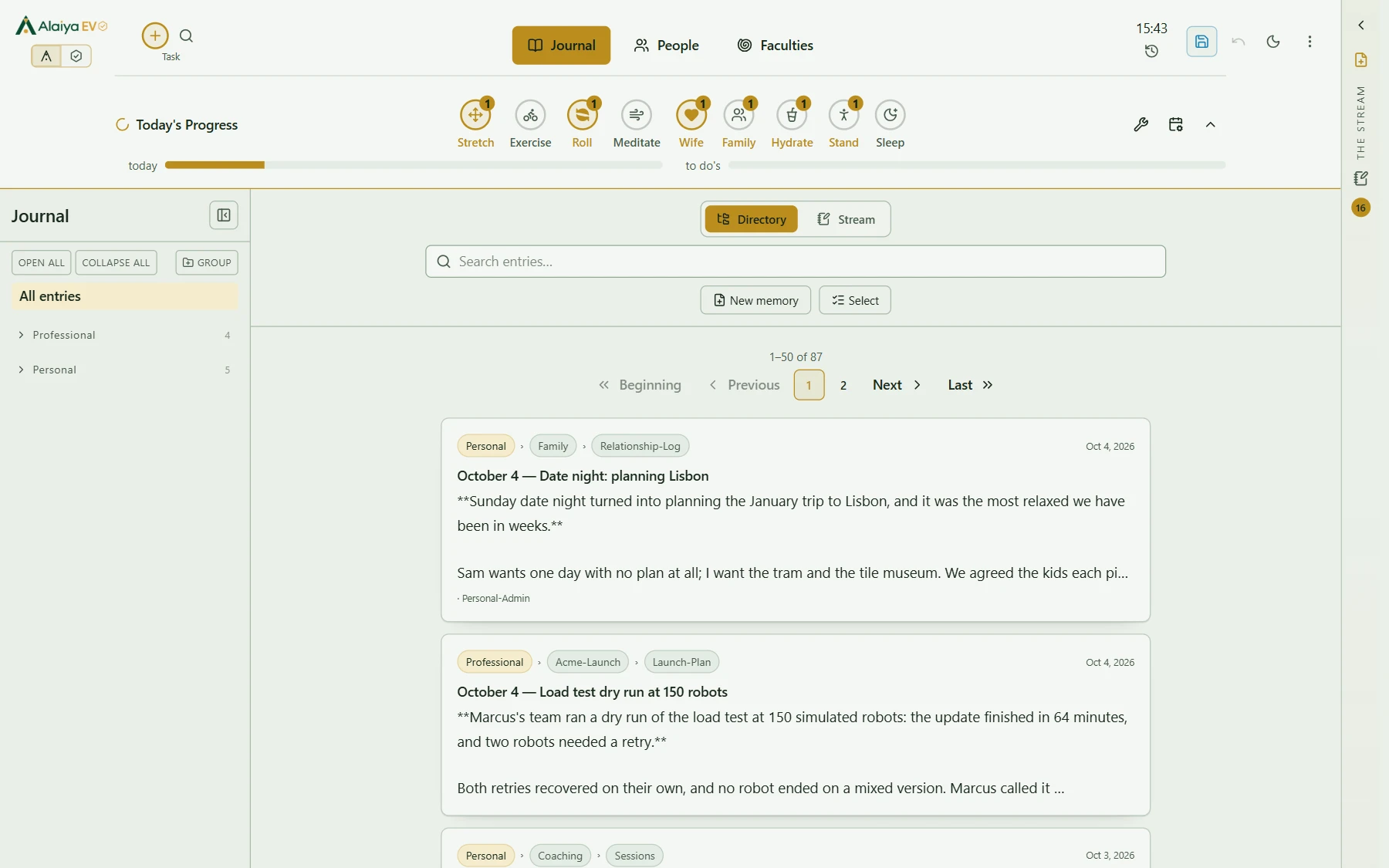The image size is (1389, 868).
Task: Mark the Exercise habit icon
Action: pos(530,115)
